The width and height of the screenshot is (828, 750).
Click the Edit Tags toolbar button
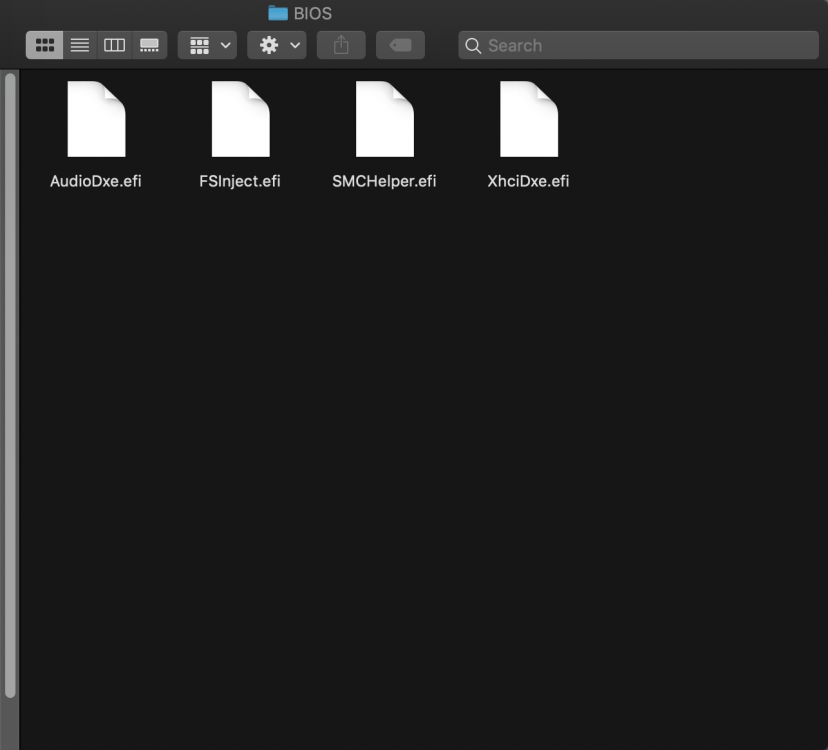400,45
